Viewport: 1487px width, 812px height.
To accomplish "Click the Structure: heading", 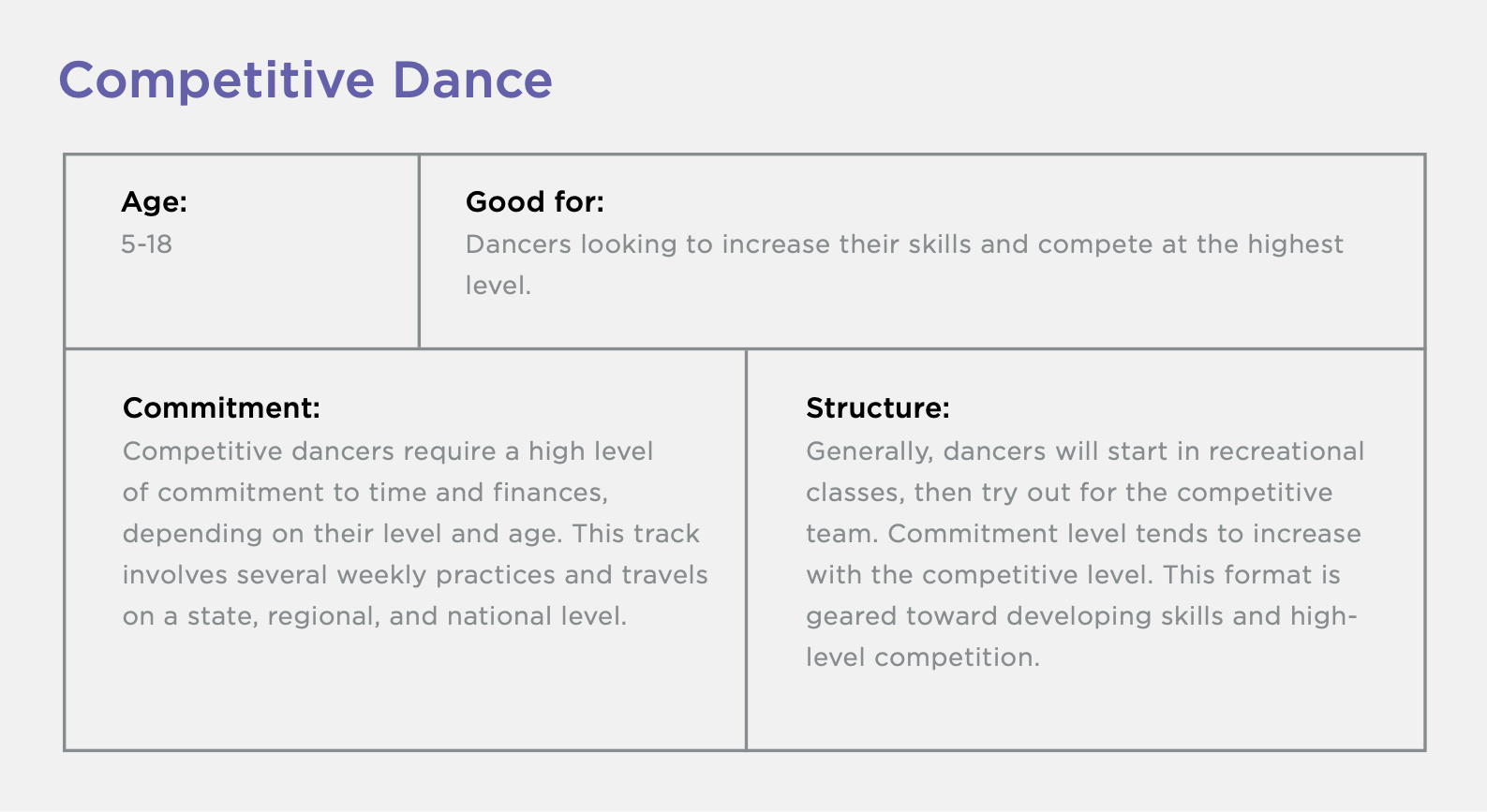I will [877, 408].
